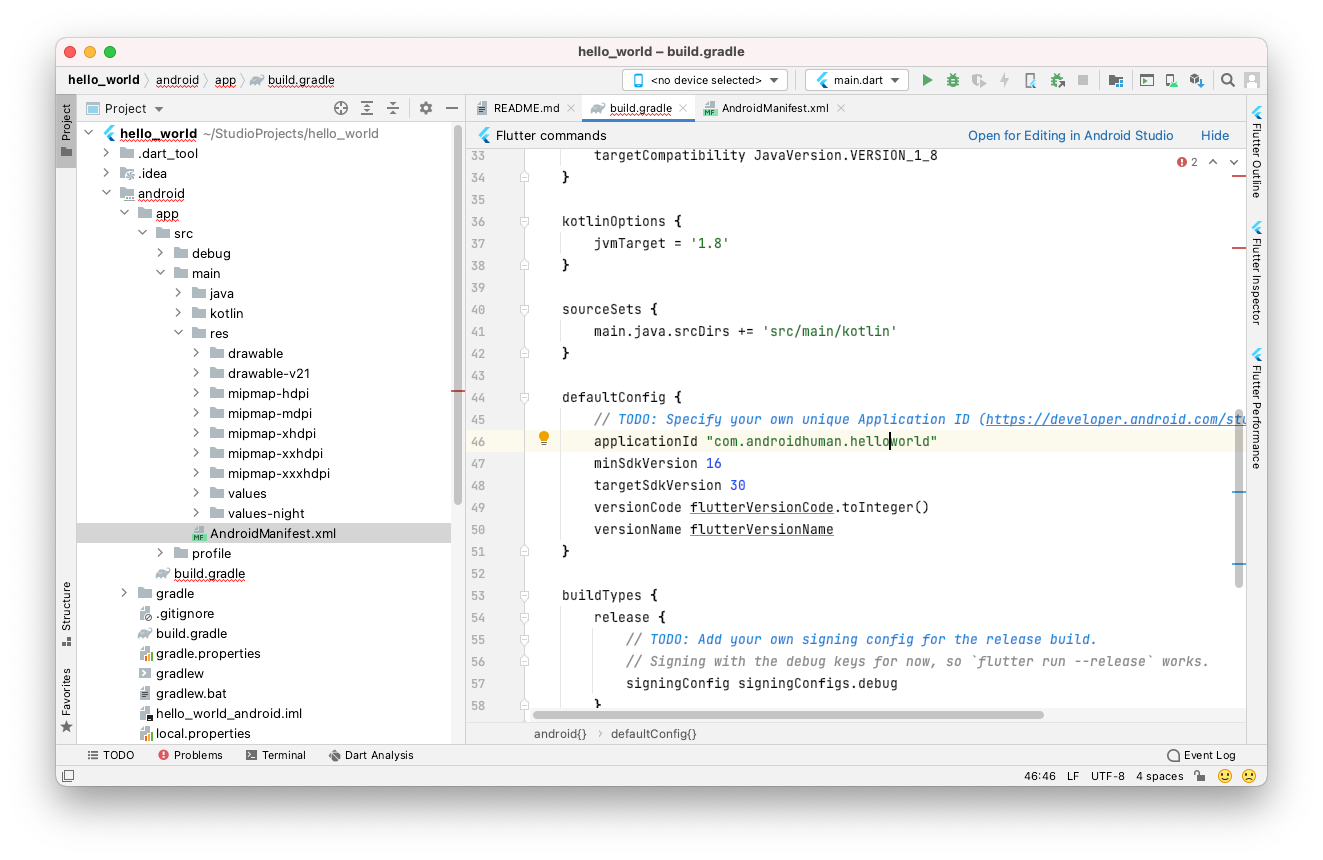
Task: Run main.dart with the green play button
Action: click(x=927, y=80)
